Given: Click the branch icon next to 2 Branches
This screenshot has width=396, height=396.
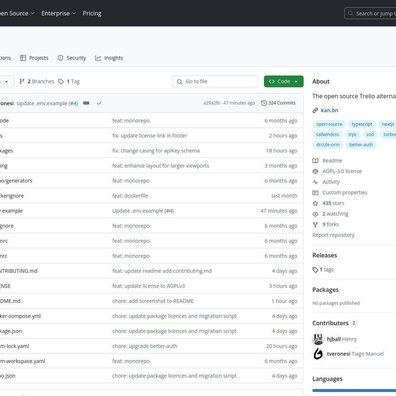Looking at the screenshot, I should click(x=22, y=81).
